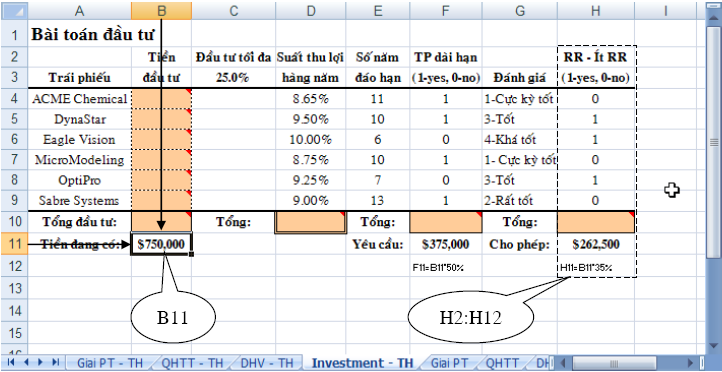Click the '$750,000' cell B11
This screenshot has width=722, height=372.
[161, 244]
